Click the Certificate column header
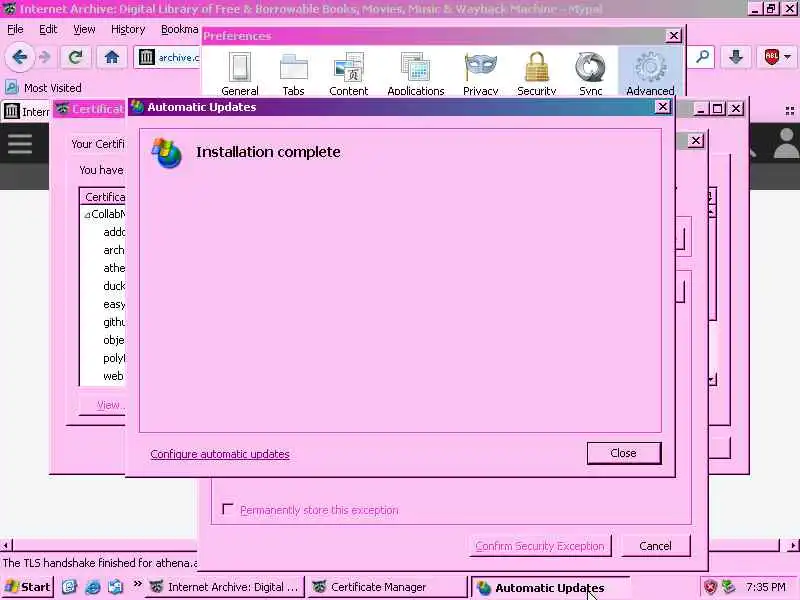Screen dimensions: 800x600 (103, 197)
